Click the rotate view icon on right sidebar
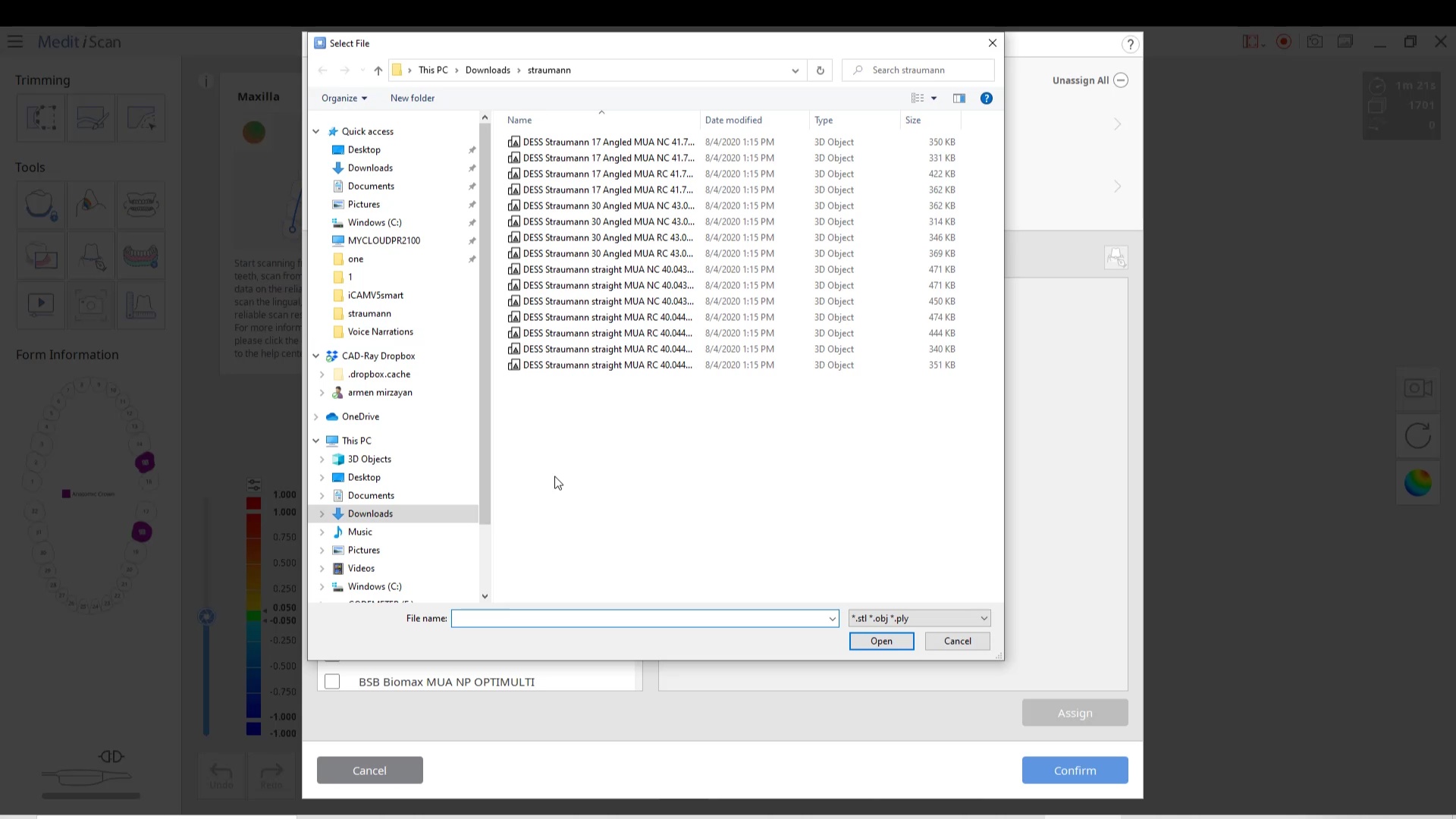1456x819 pixels. 1418,435
